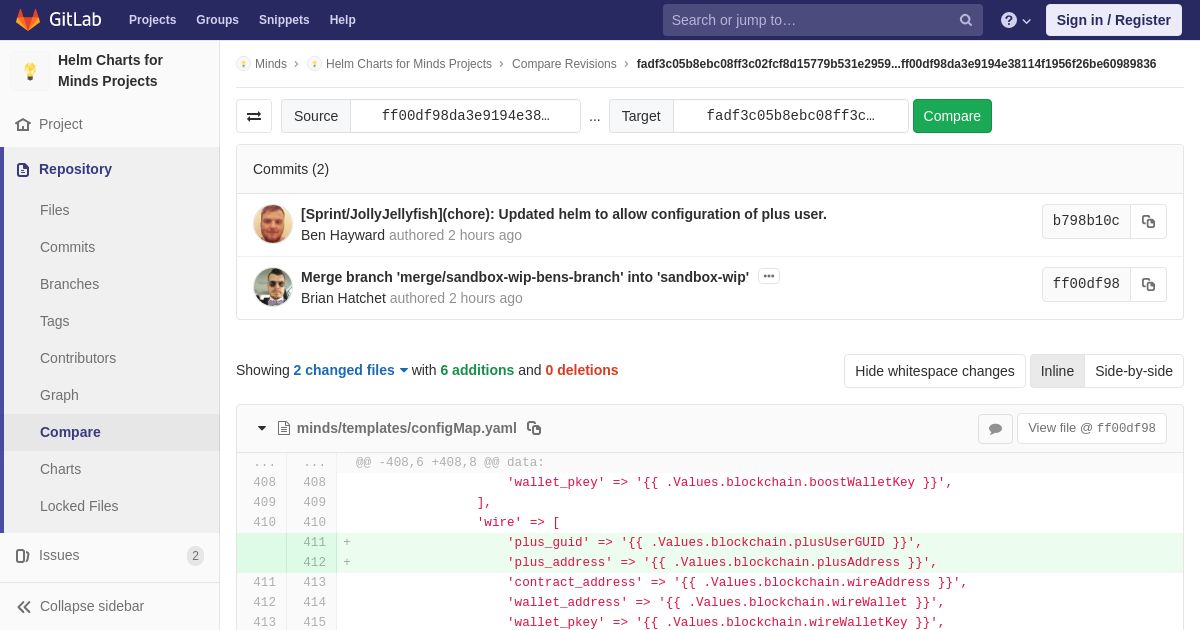
Task: Open Commits in sidebar
Action: pyautogui.click(x=67, y=247)
